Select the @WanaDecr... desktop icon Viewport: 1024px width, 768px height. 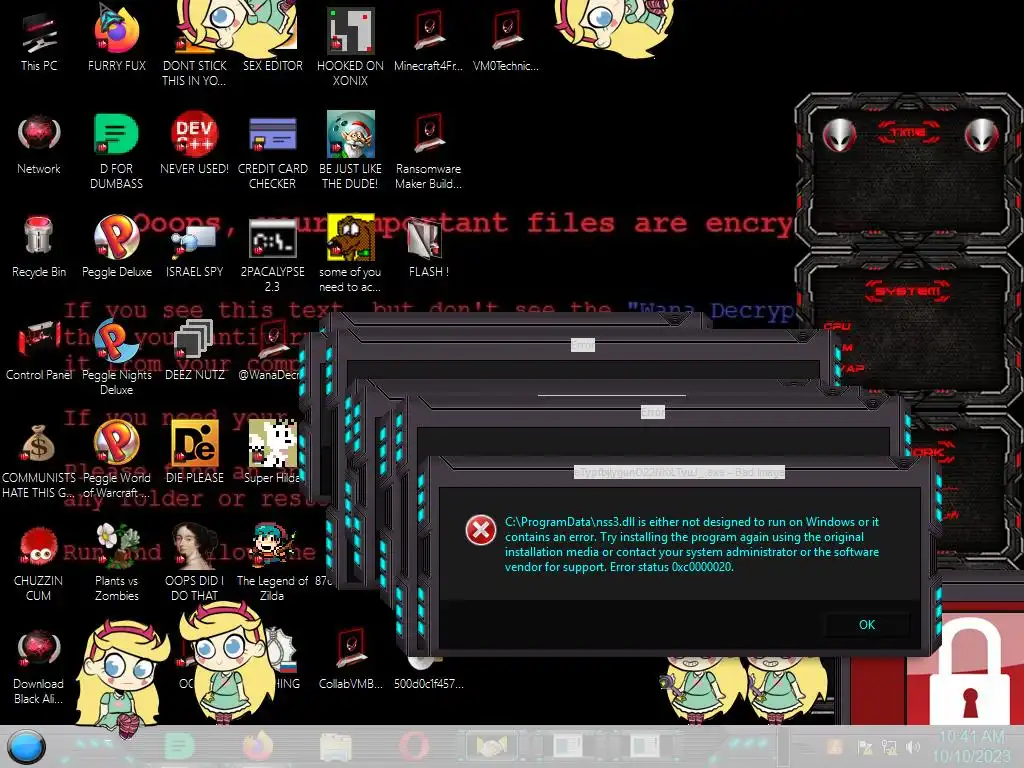(x=270, y=351)
